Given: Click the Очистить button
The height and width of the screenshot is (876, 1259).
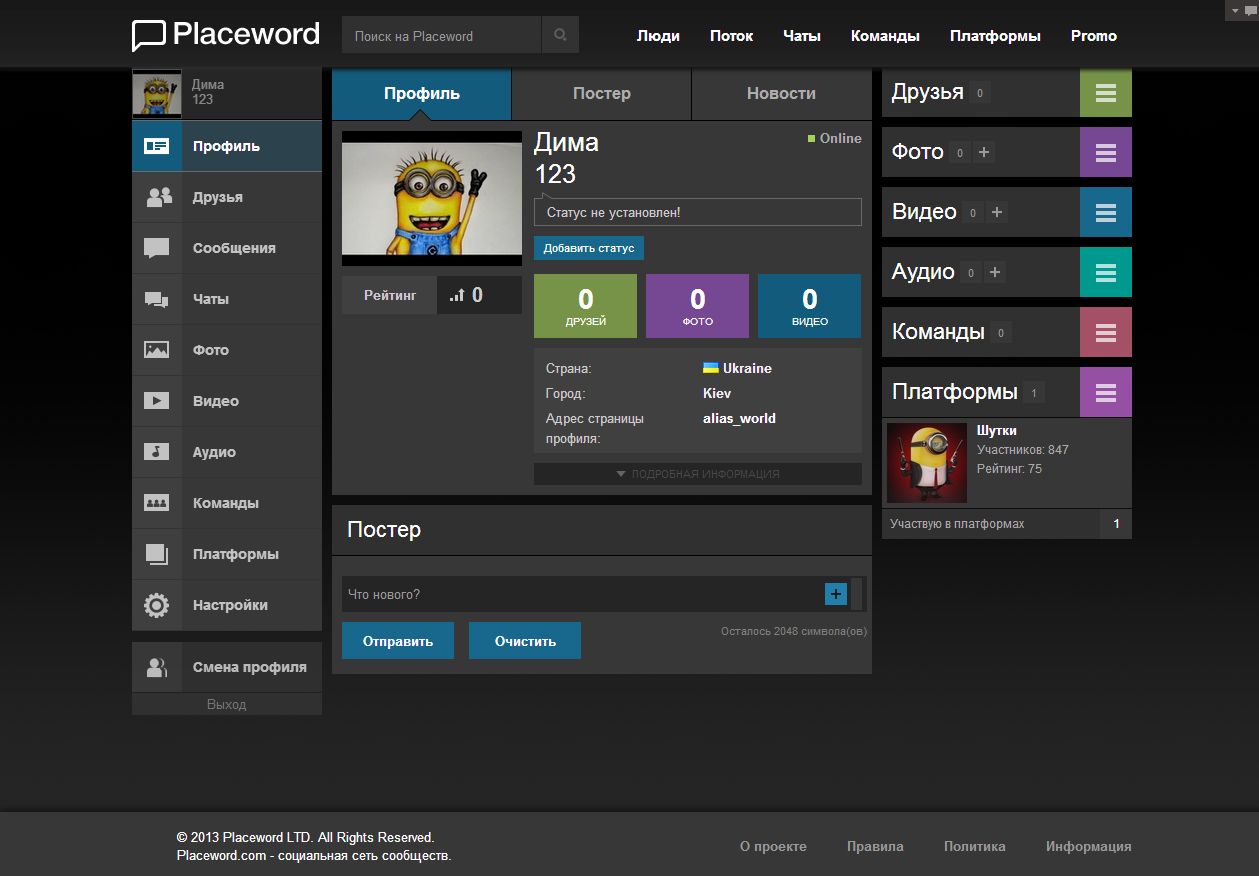Looking at the screenshot, I should click(525, 641).
